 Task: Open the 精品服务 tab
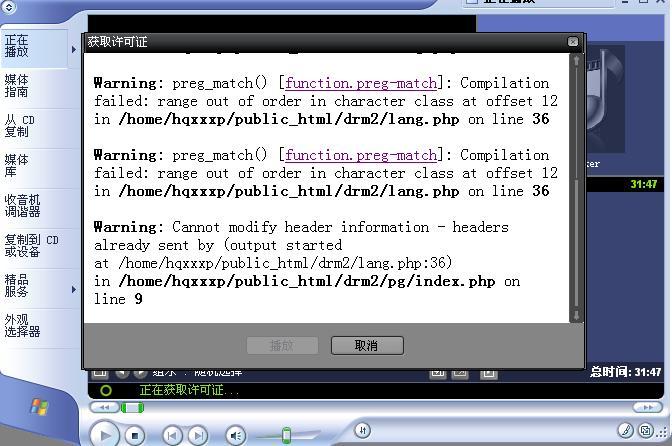point(34,286)
